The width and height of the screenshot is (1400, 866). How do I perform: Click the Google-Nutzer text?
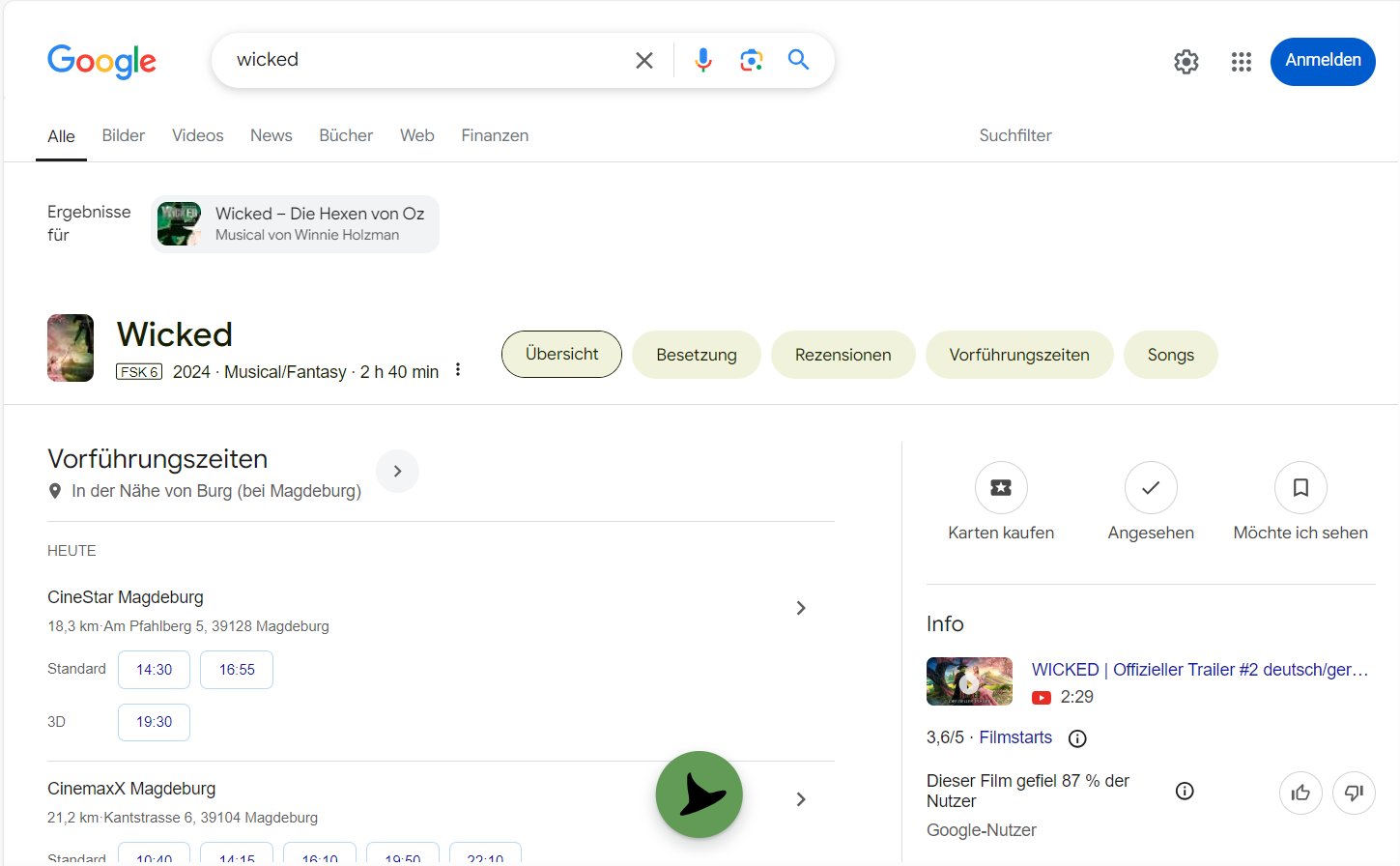tap(982, 830)
